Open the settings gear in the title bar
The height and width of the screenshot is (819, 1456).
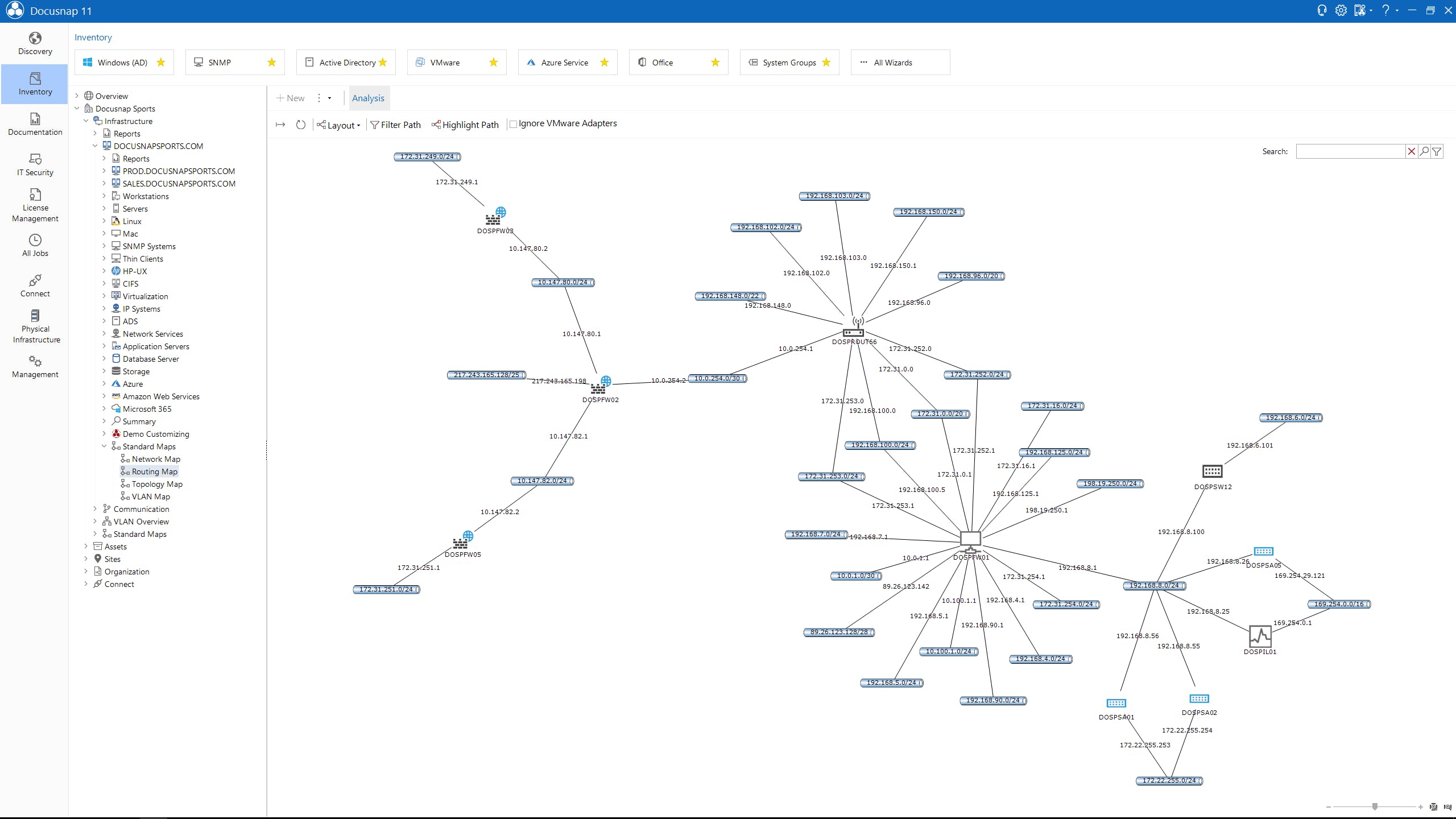[1341, 10]
